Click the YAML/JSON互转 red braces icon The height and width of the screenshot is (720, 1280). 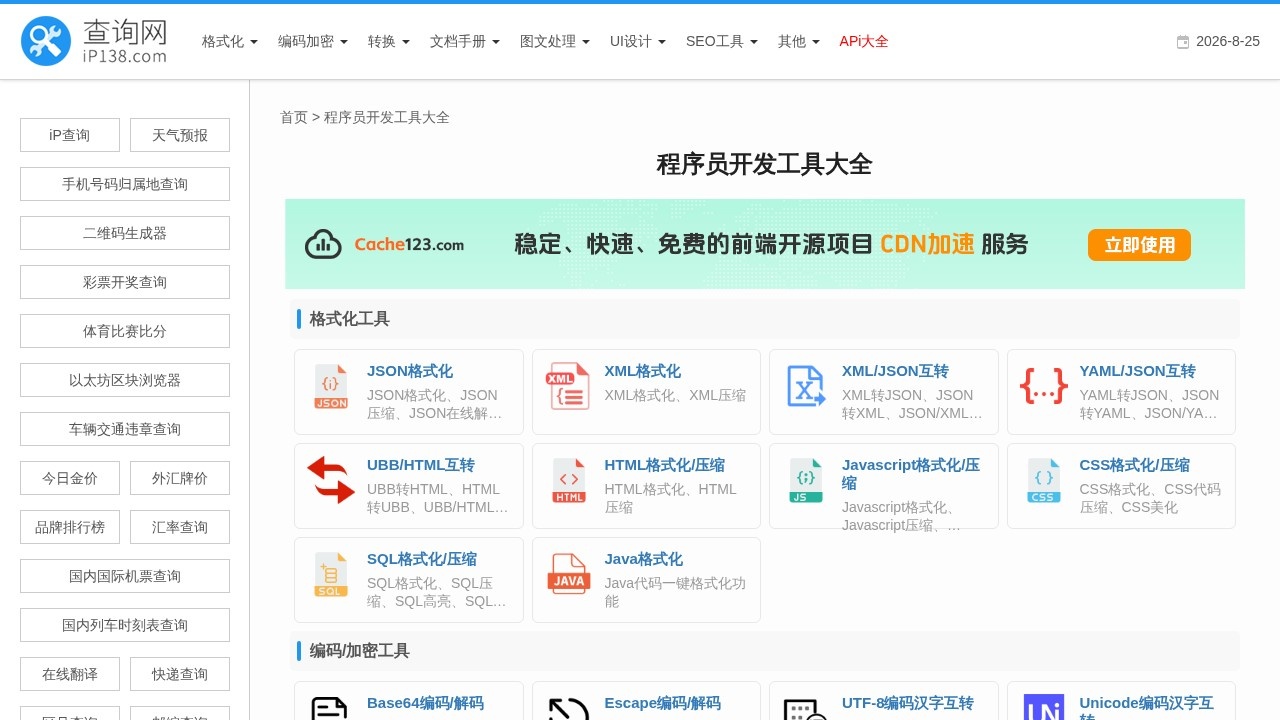(1044, 386)
